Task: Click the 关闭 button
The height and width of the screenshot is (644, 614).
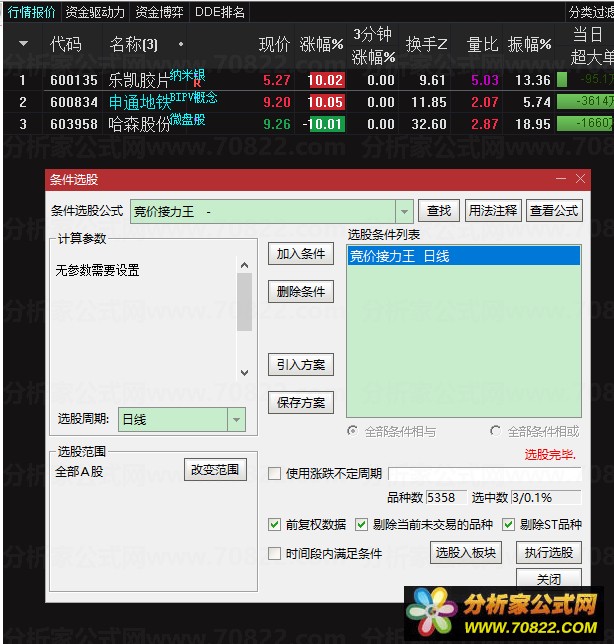Action: click(x=549, y=578)
